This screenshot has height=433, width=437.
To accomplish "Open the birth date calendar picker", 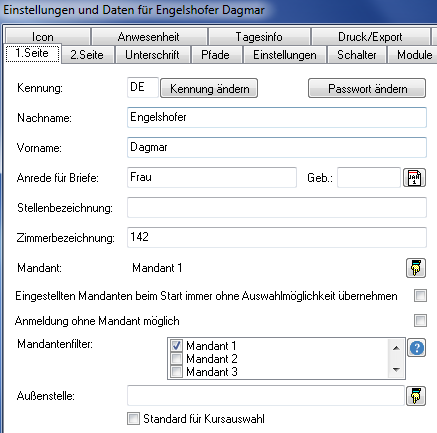I will pos(414,178).
